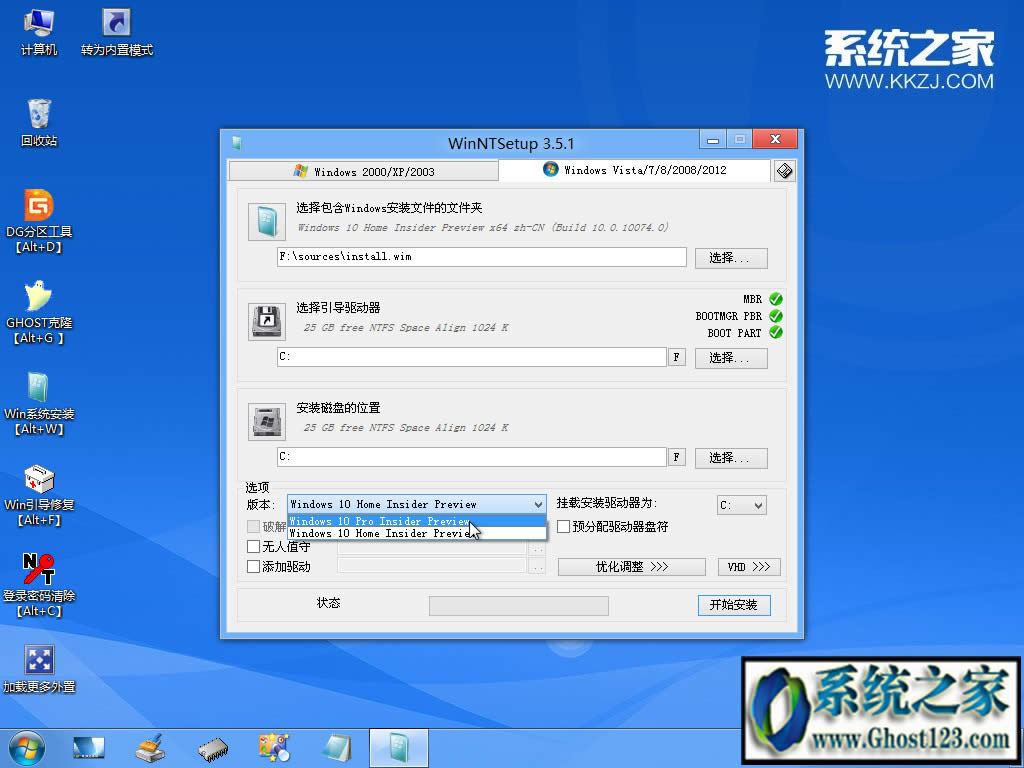
Task: Click the install location C: path field
Action: (472, 457)
